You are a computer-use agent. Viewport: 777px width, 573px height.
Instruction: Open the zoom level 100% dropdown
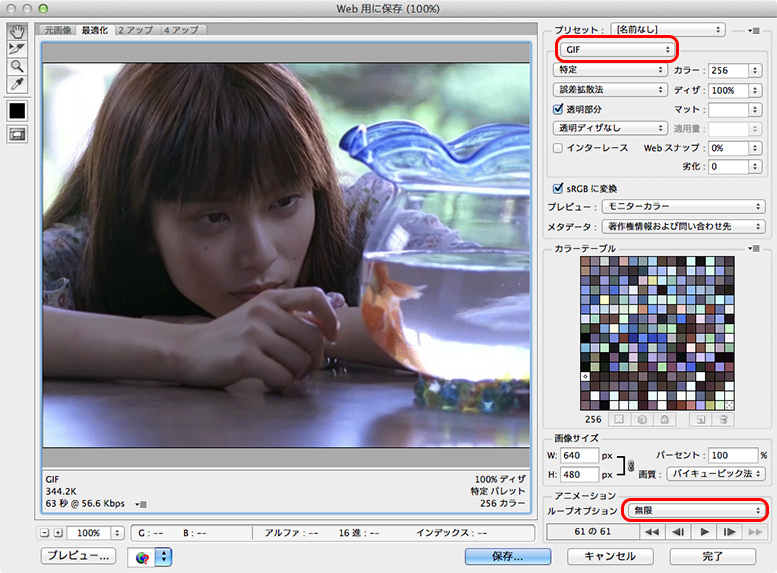(117, 533)
